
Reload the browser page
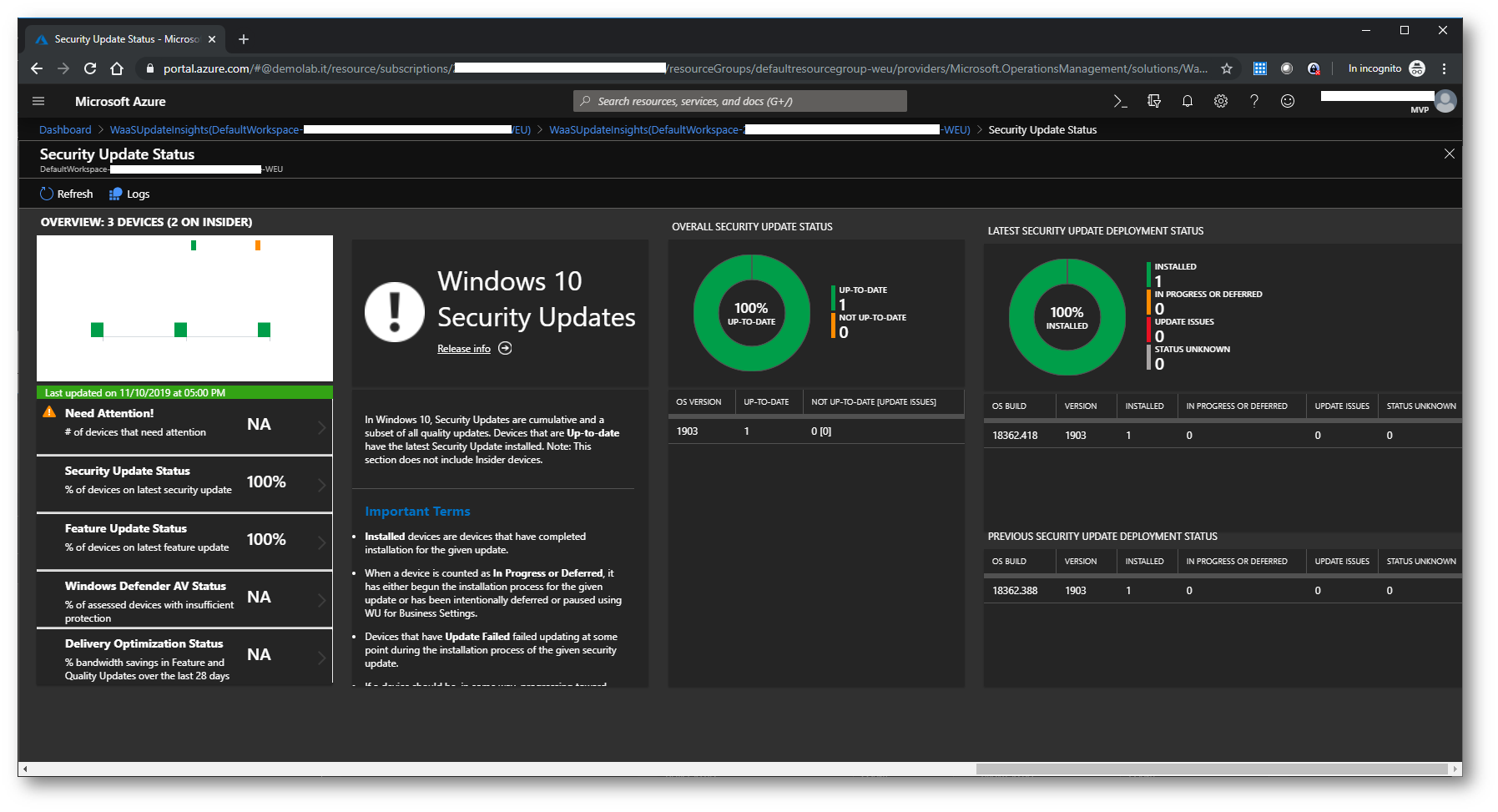click(90, 68)
